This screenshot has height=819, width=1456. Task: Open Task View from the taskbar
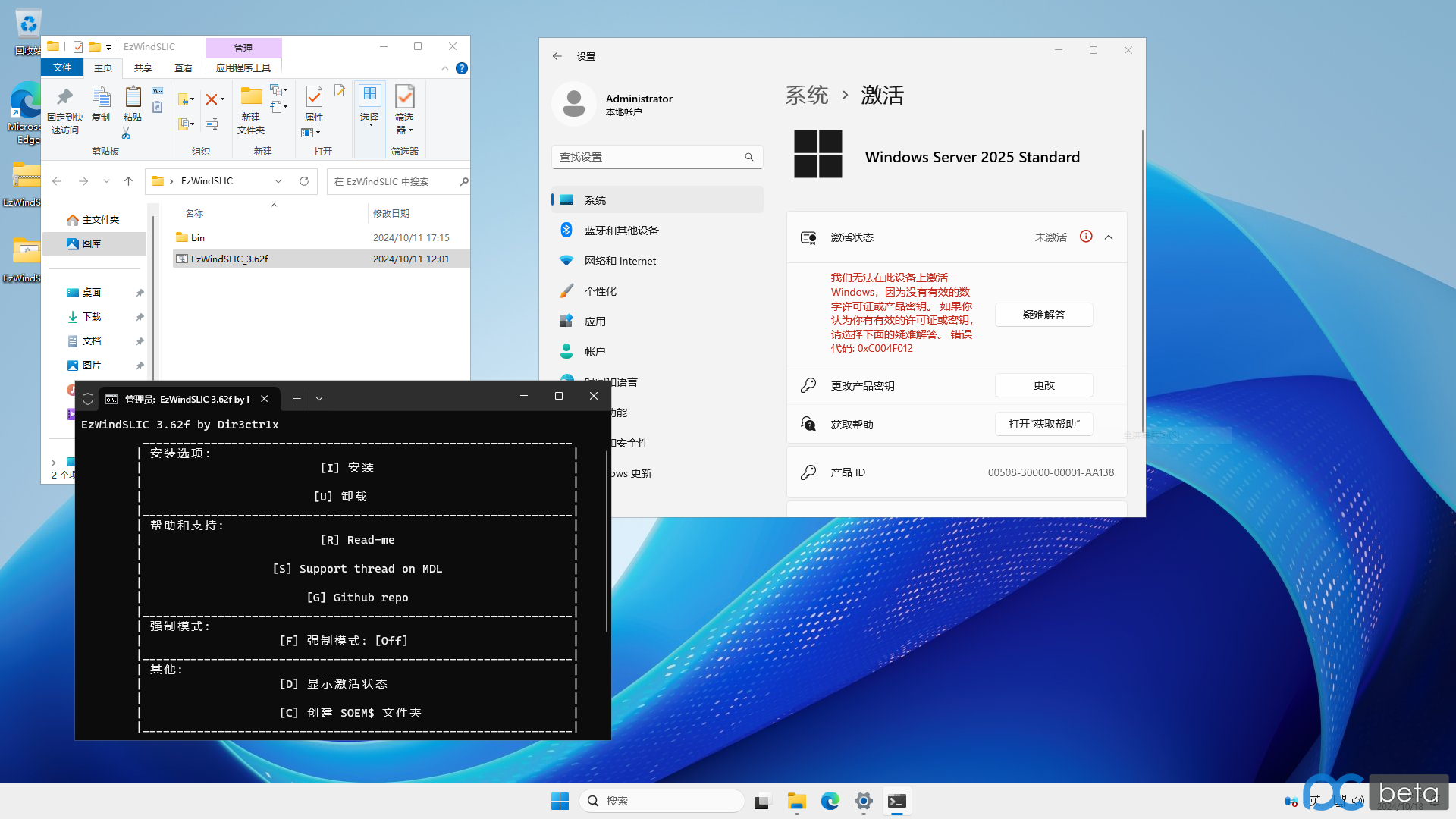(762, 801)
